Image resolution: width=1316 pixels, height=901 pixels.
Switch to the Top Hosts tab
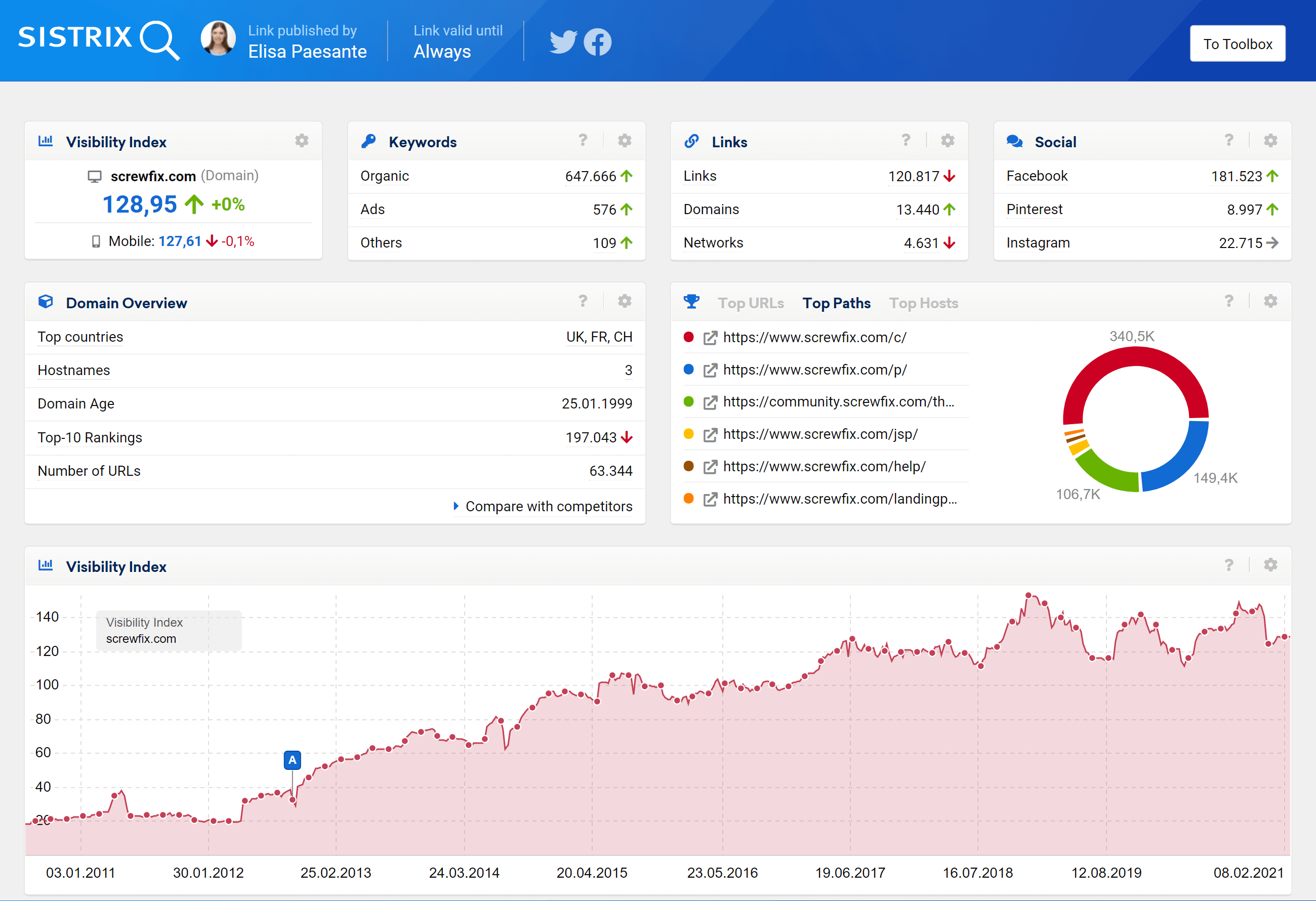click(x=924, y=303)
